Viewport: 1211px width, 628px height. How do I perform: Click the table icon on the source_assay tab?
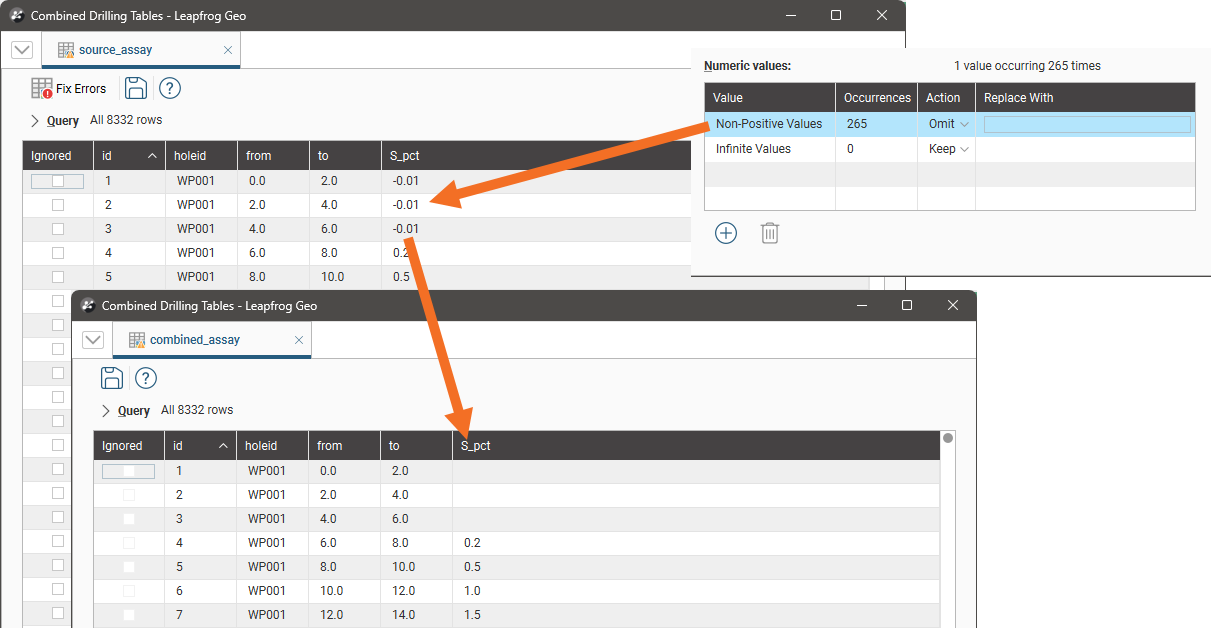pos(66,50)
